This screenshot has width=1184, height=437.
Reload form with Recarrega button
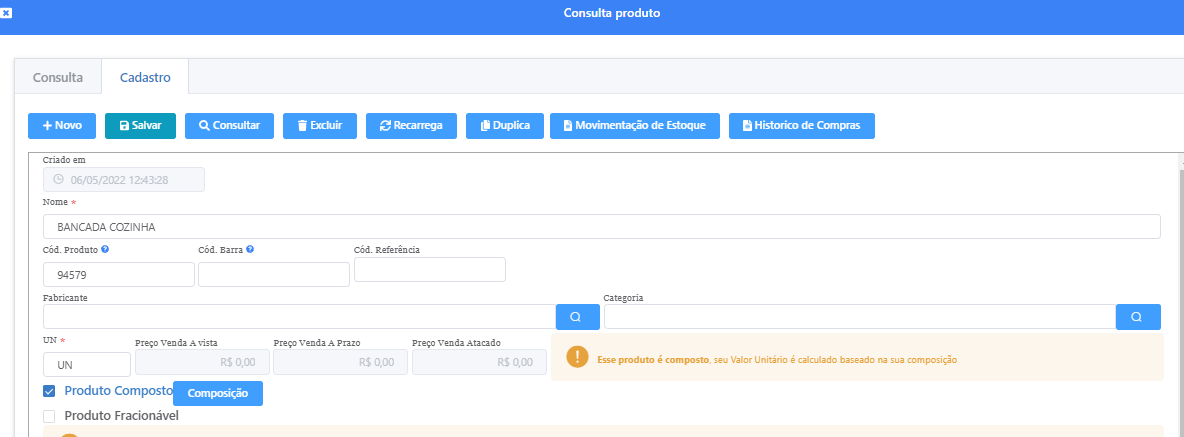click(x=411, y=126)
